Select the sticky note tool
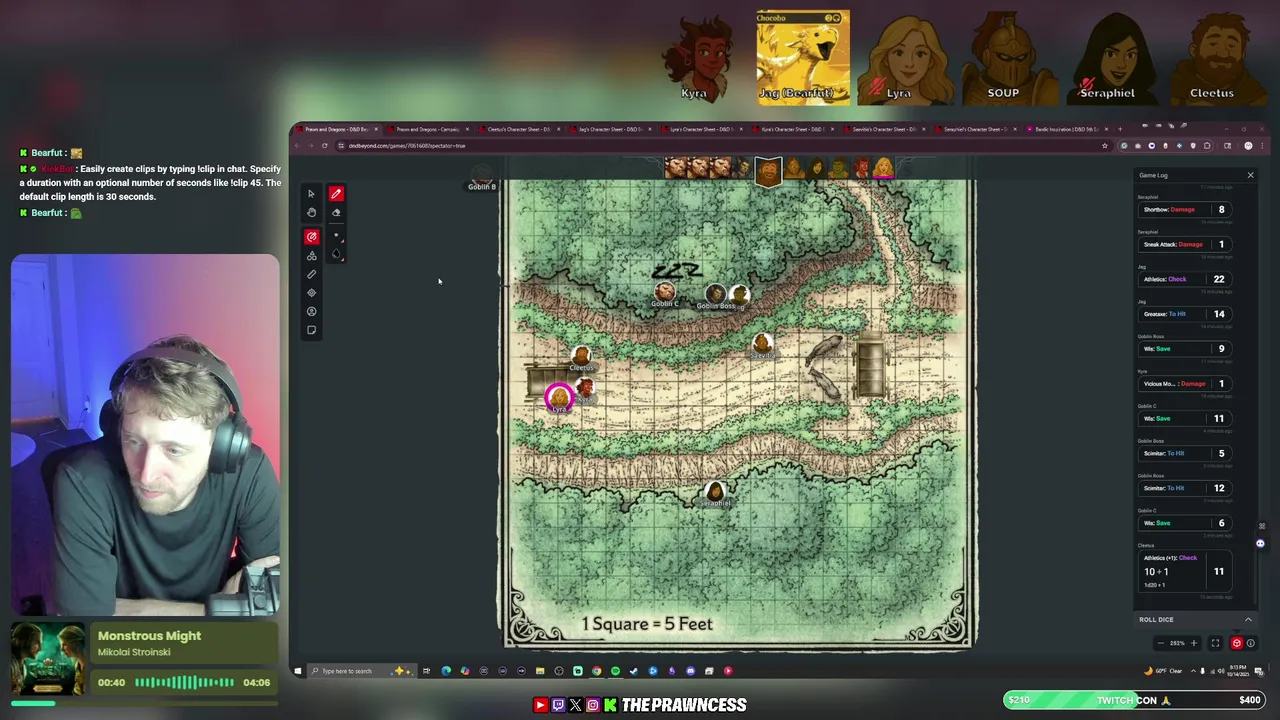This screenshot has height=720, width=1280. [311, 330]
